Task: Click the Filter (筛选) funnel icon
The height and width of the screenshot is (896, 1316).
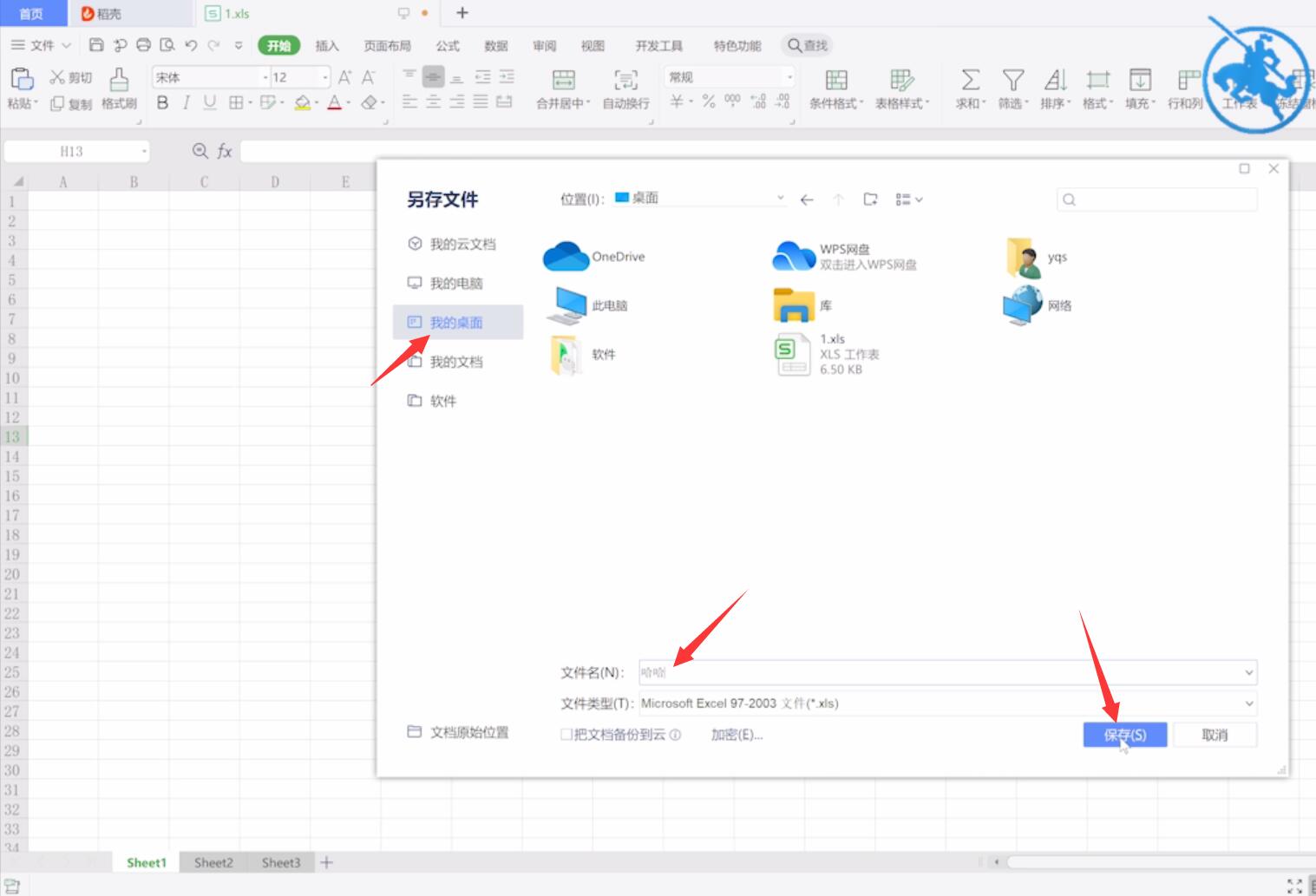Action: pos(1012,80)
